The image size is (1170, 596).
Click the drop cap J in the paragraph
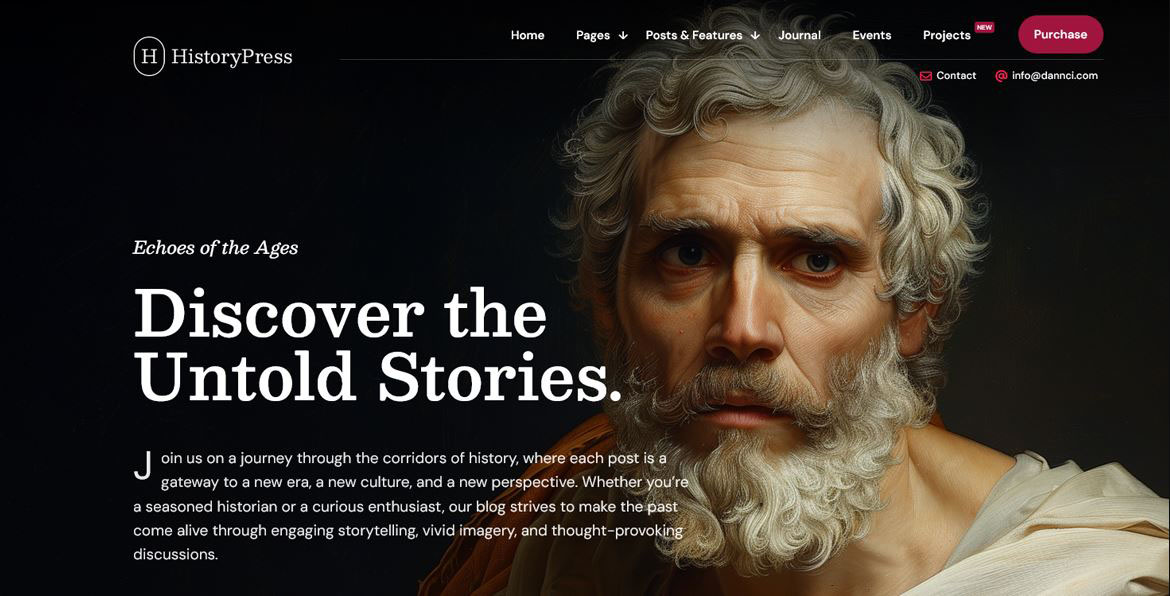[x=143, y=465]
